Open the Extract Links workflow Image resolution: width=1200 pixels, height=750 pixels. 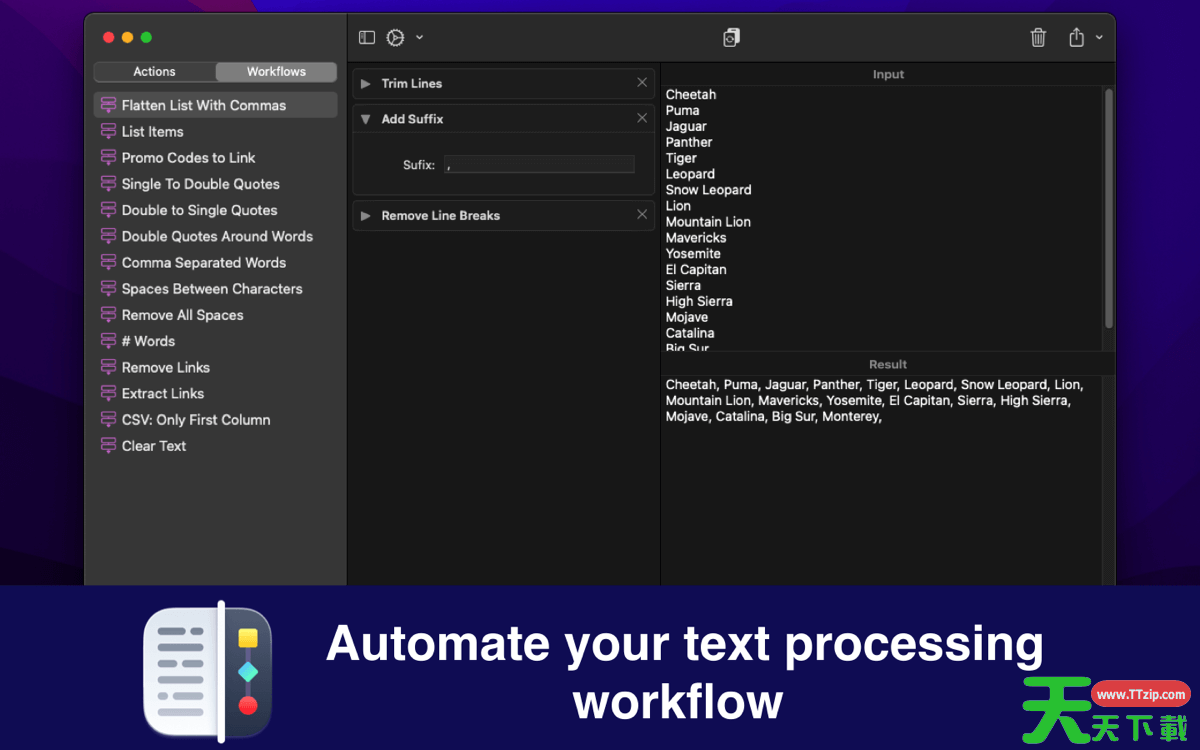click(163, 394)
